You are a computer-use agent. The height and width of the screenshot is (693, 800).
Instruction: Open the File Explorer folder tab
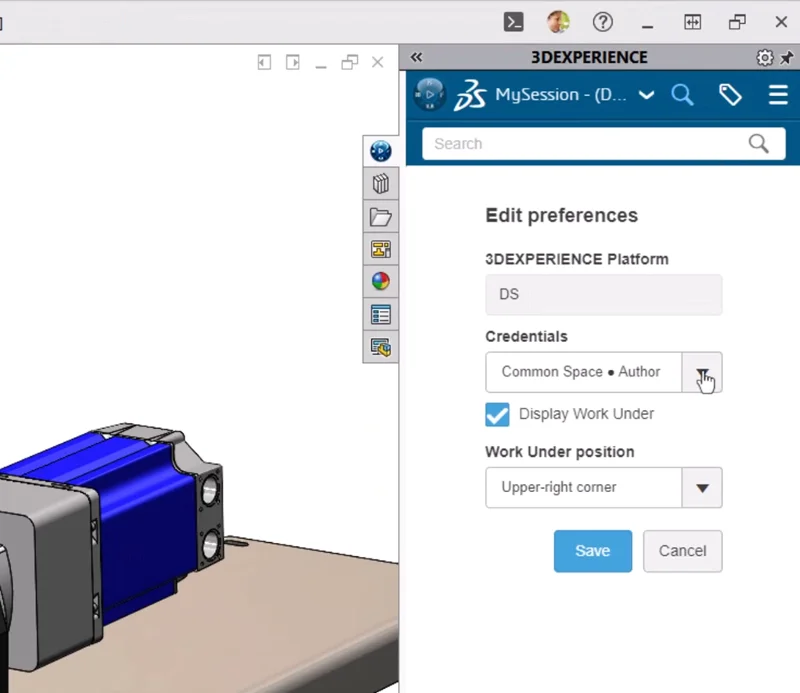tap(380, 217)
